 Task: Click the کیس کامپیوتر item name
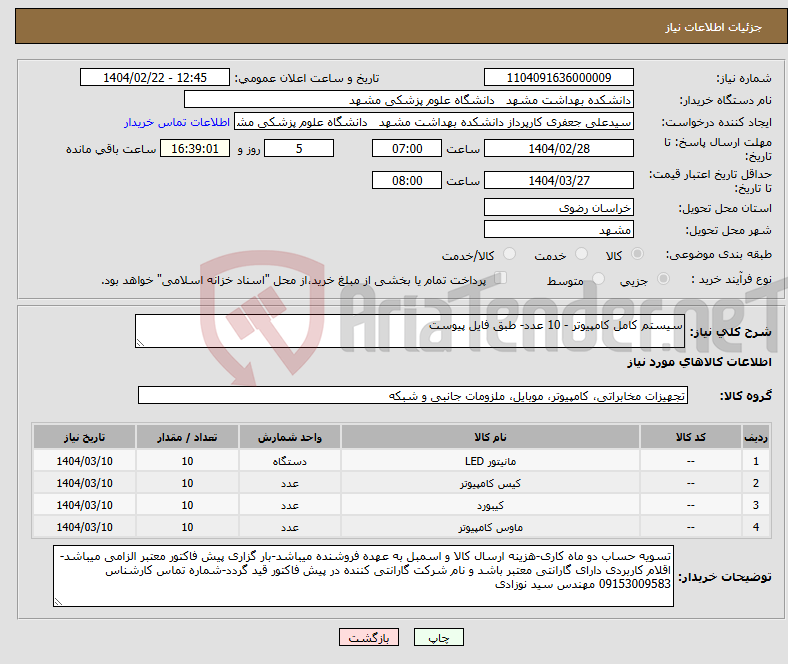(x=490, y=483)
